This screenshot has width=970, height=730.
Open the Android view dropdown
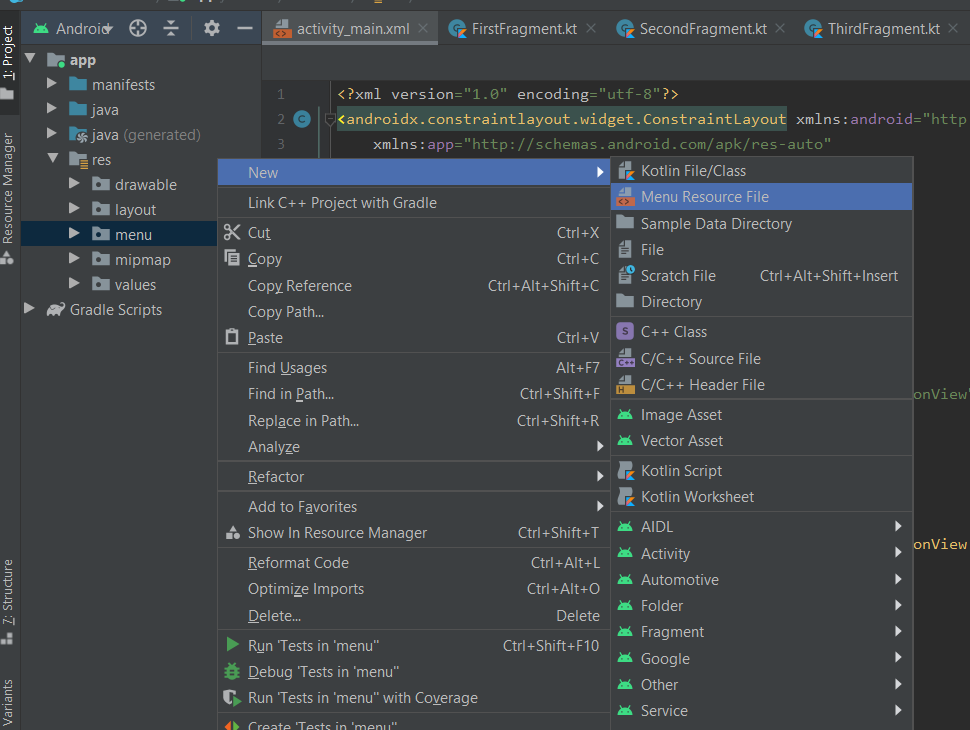[x=83, y=28]
